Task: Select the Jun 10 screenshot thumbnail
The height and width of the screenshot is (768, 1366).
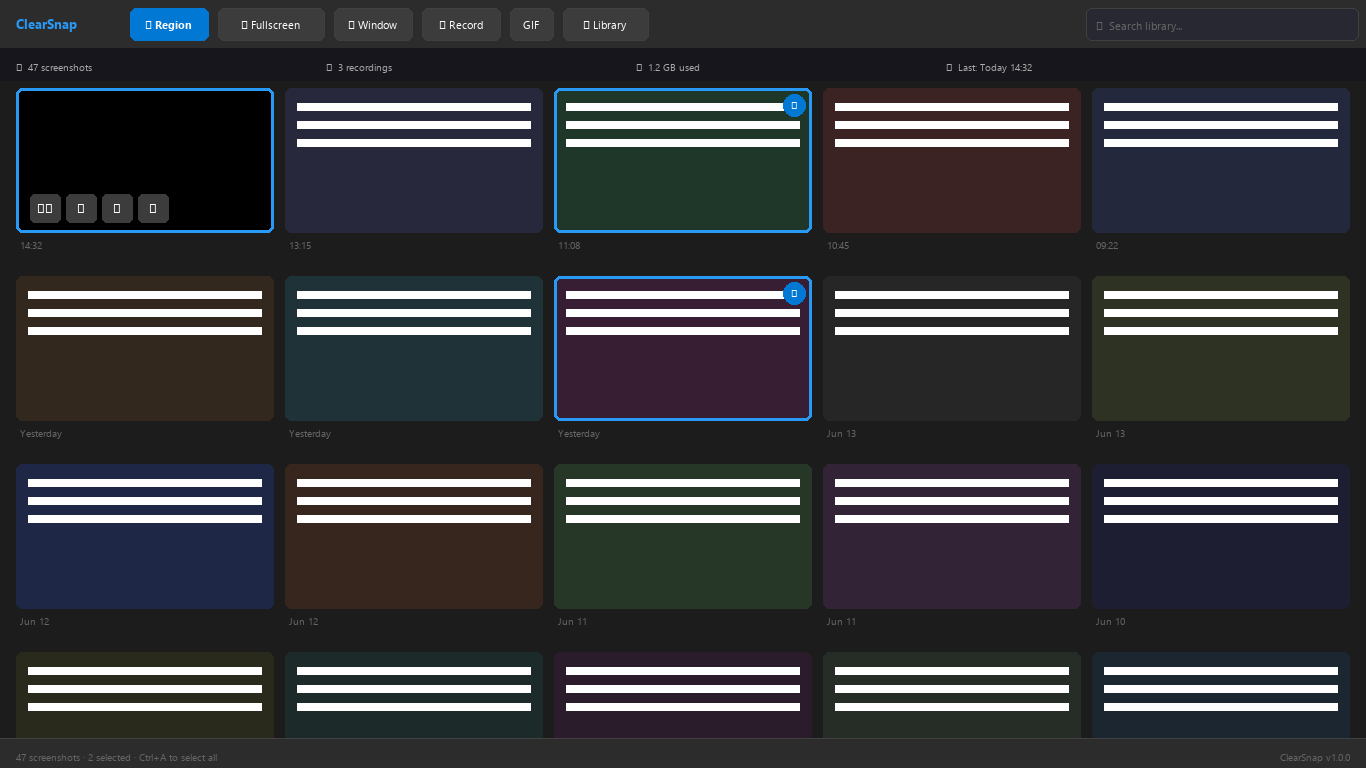Action: [x=1221, y=536]
